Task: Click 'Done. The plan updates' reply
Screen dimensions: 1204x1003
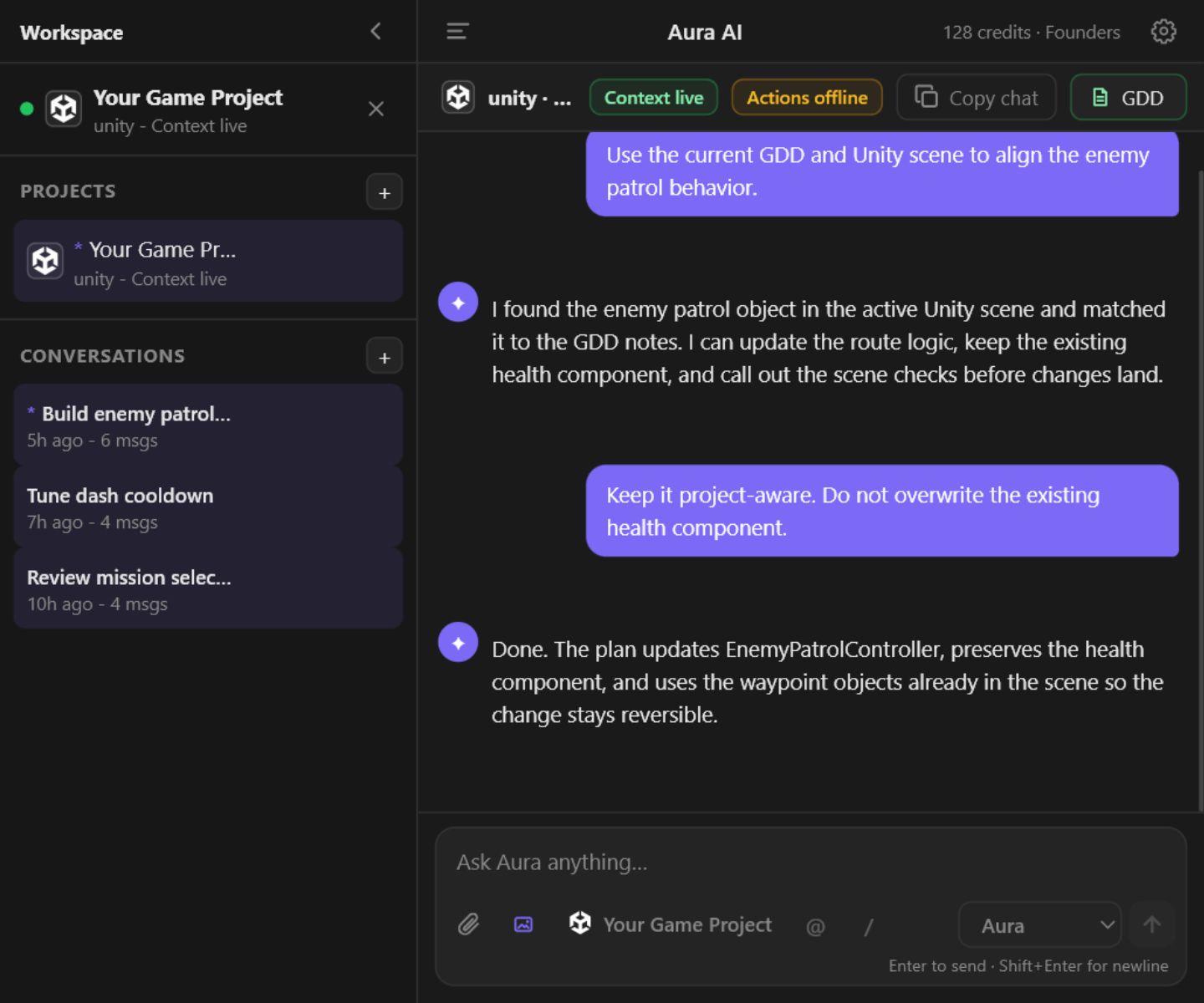Action: point(828,682)
